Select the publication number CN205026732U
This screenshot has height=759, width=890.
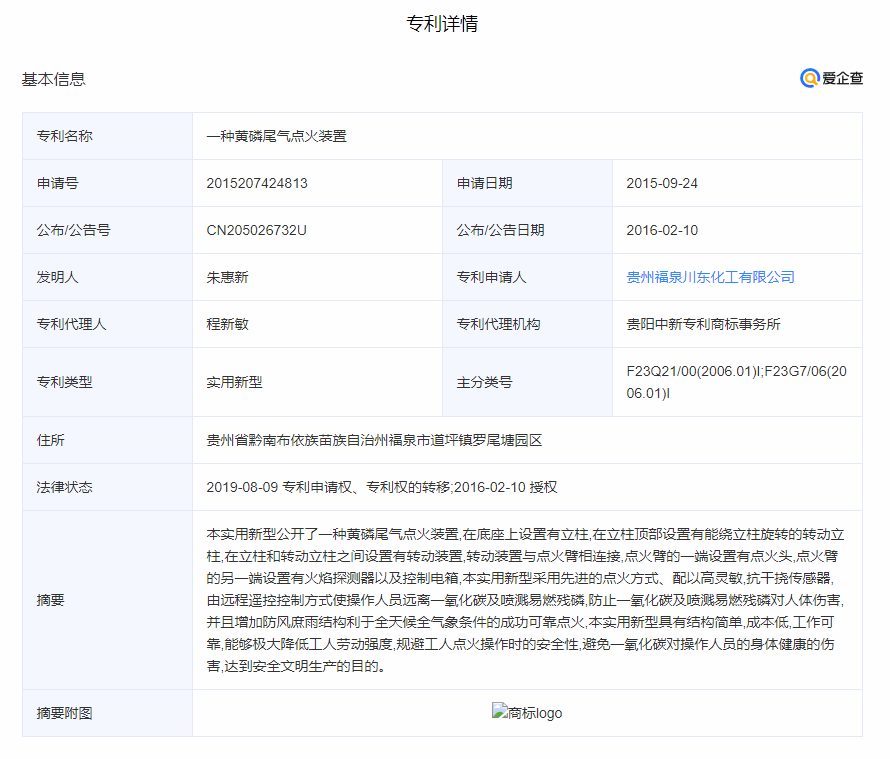click(256, 230)
